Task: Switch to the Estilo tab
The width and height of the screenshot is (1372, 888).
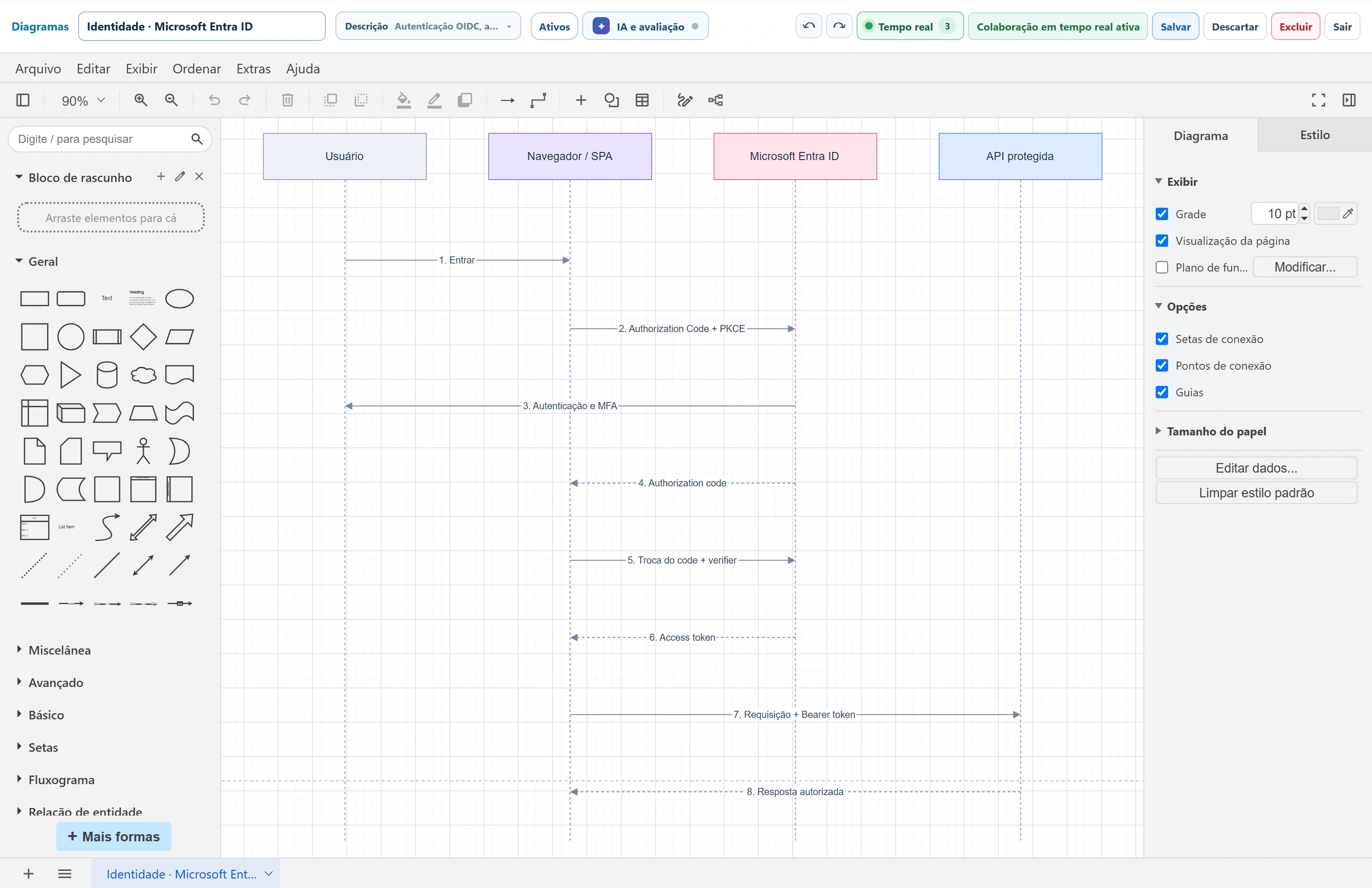Action: 1315,135
